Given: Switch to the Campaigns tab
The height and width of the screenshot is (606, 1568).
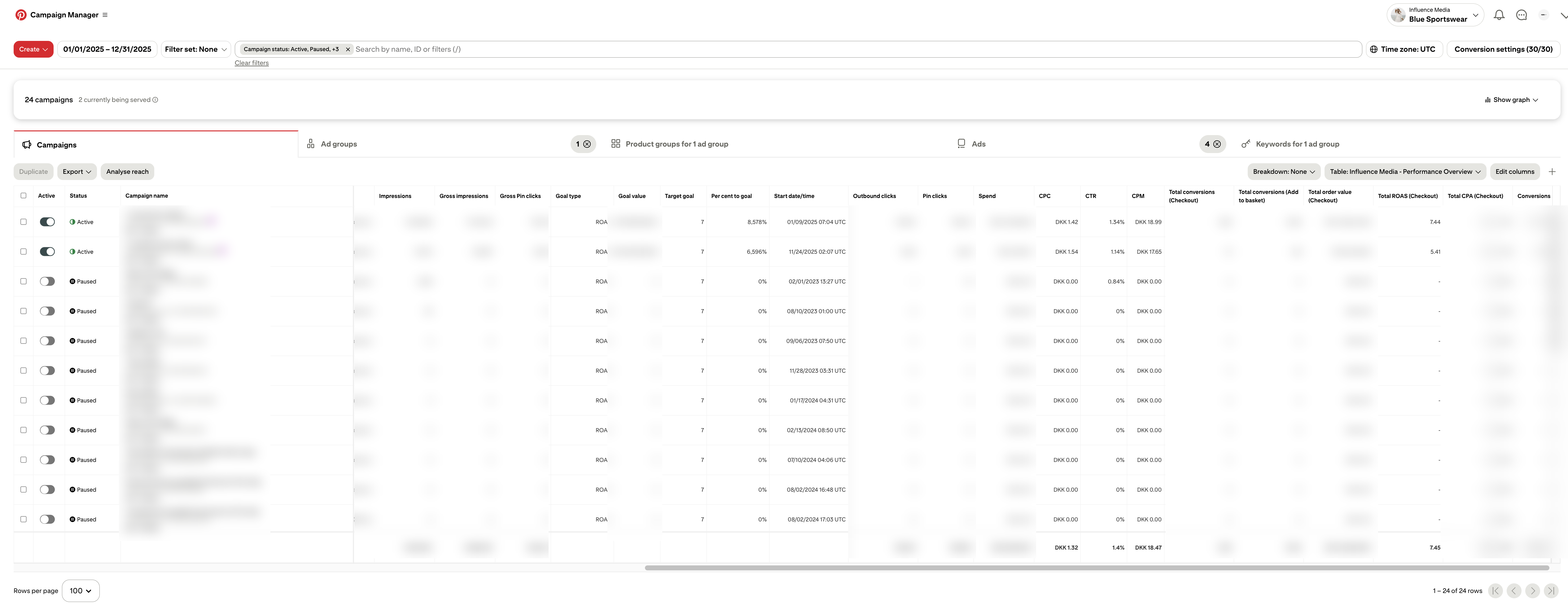Looking at the screenshot, I should (156, 145).
